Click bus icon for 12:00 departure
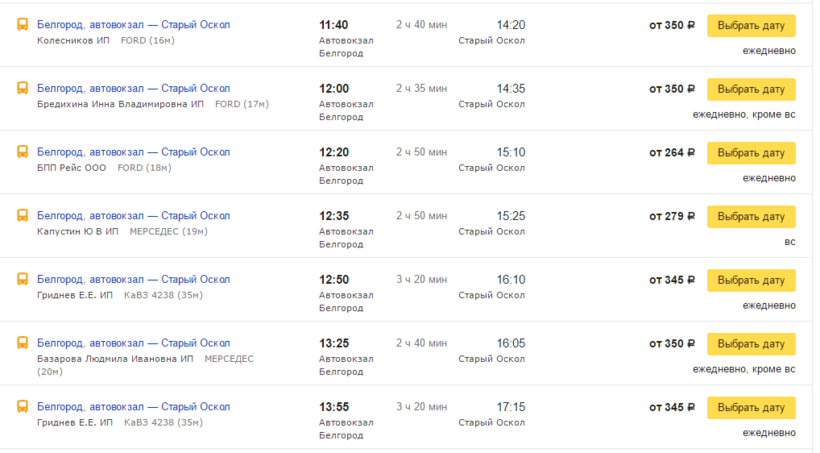Screen dimensions: 820x453 pos(23,89)
